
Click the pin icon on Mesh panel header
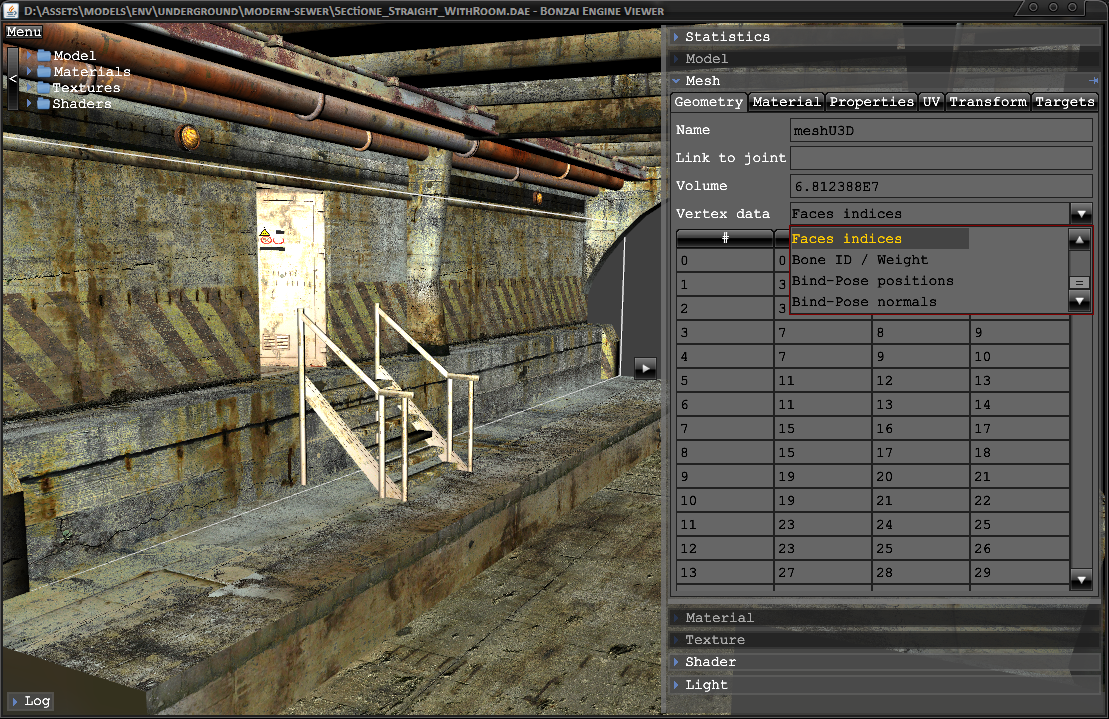coord(1093,81)
